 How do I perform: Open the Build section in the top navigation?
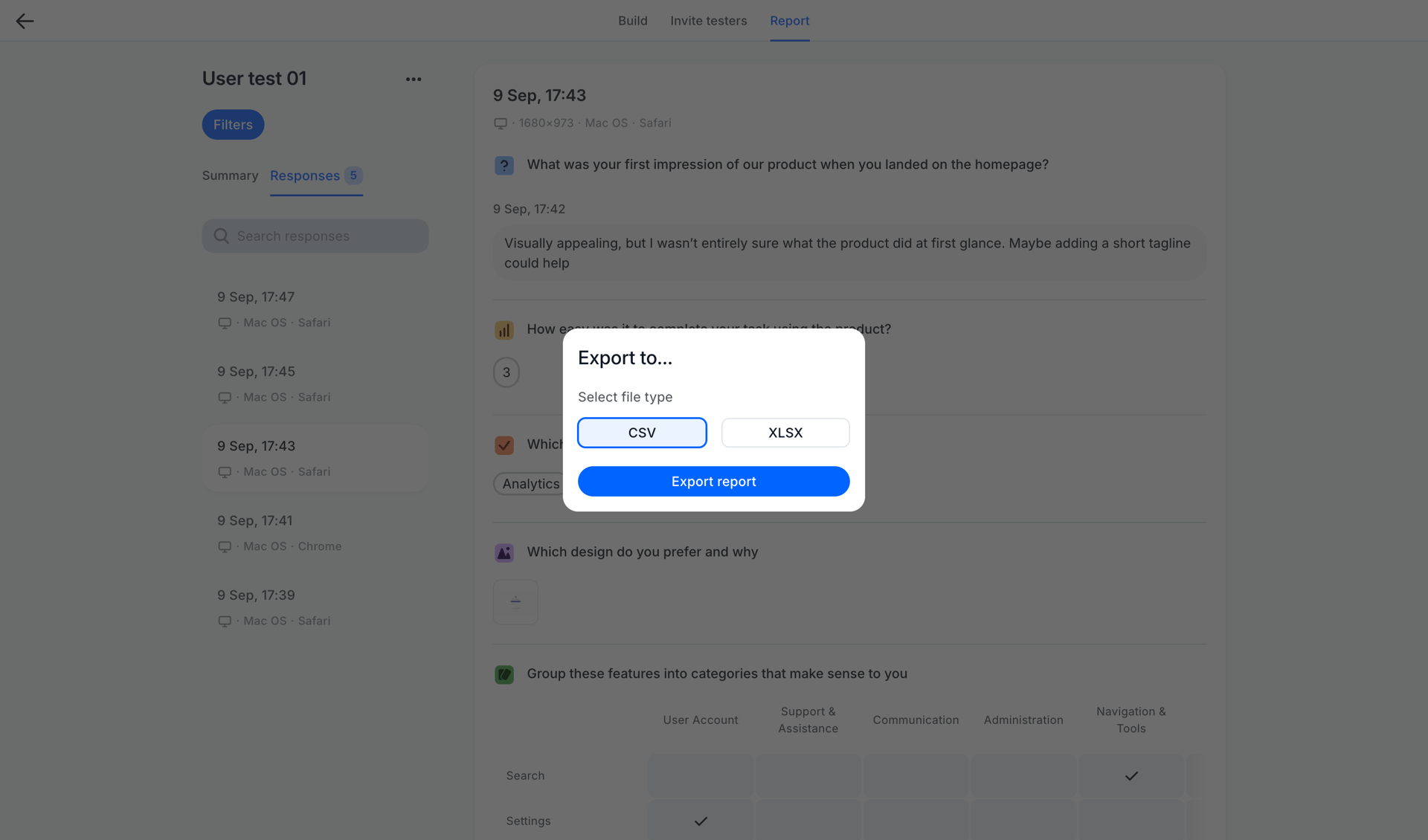[x=632, y=20]
